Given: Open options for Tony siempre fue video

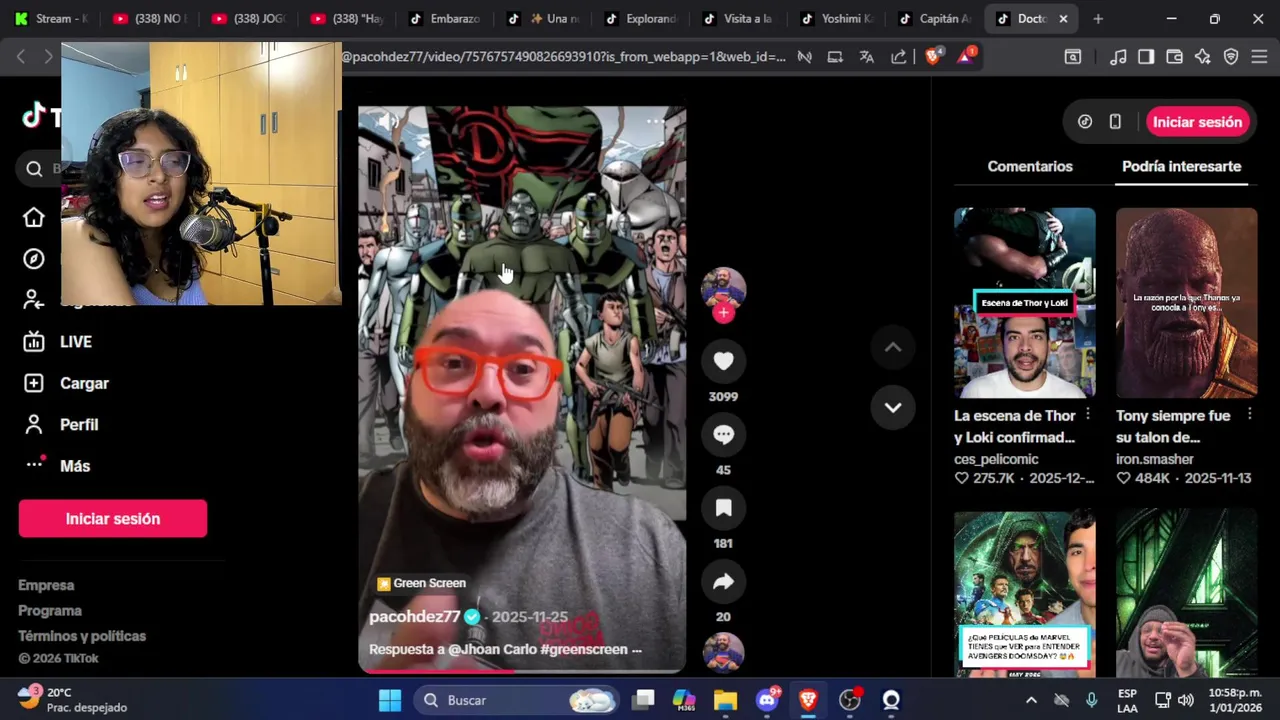Looking at the screenshot, I should click(x=1249, y=415).
